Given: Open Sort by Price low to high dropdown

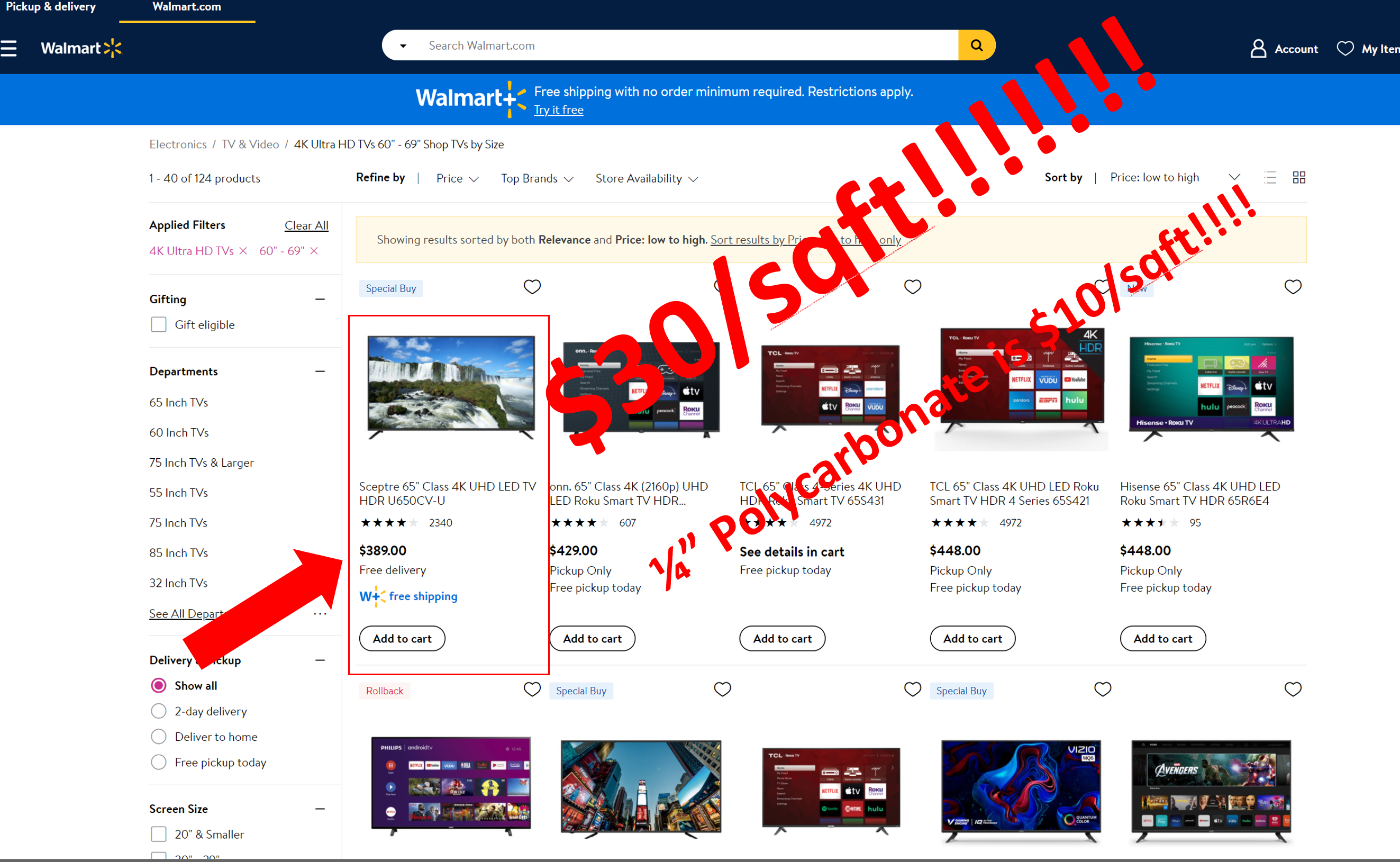Looking at the screenshot, I should point(1174,177).
